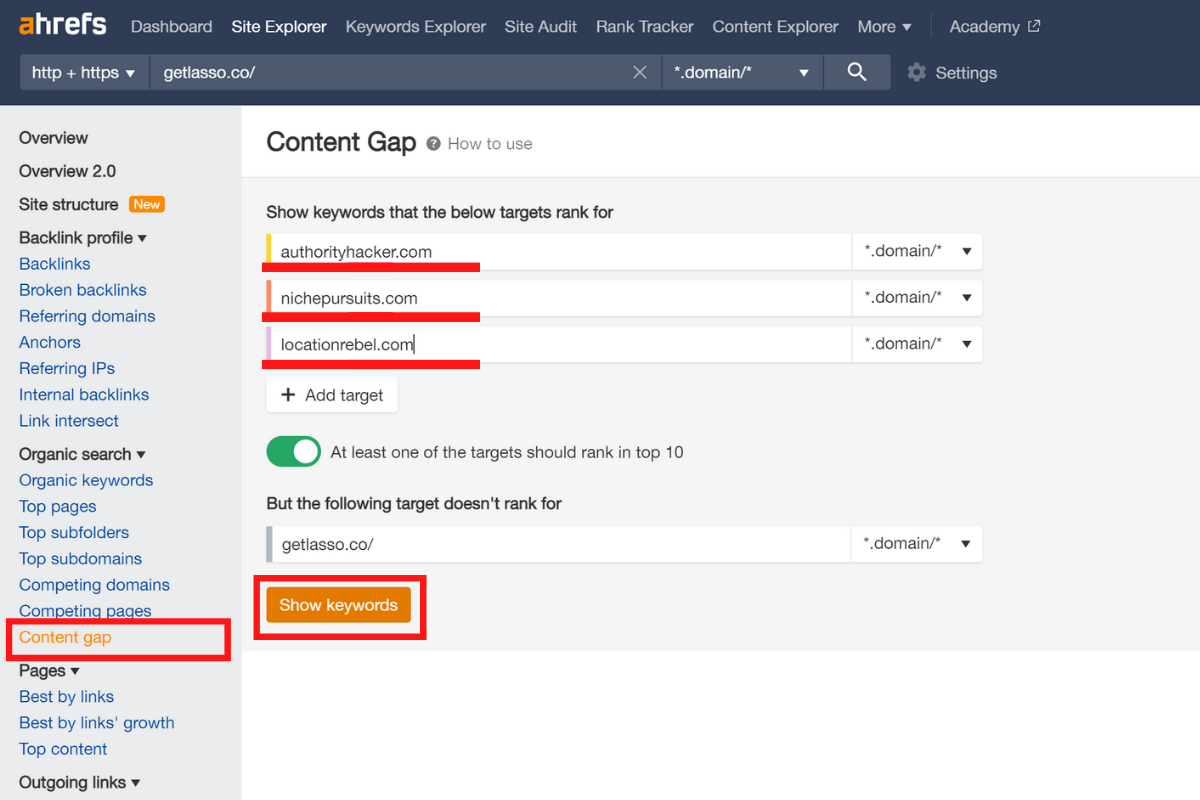The width and height of the screenshot is (1200, 800).
Task: Open Site Explorer tab
Action: pyautogui.click(x=279, y=27)
